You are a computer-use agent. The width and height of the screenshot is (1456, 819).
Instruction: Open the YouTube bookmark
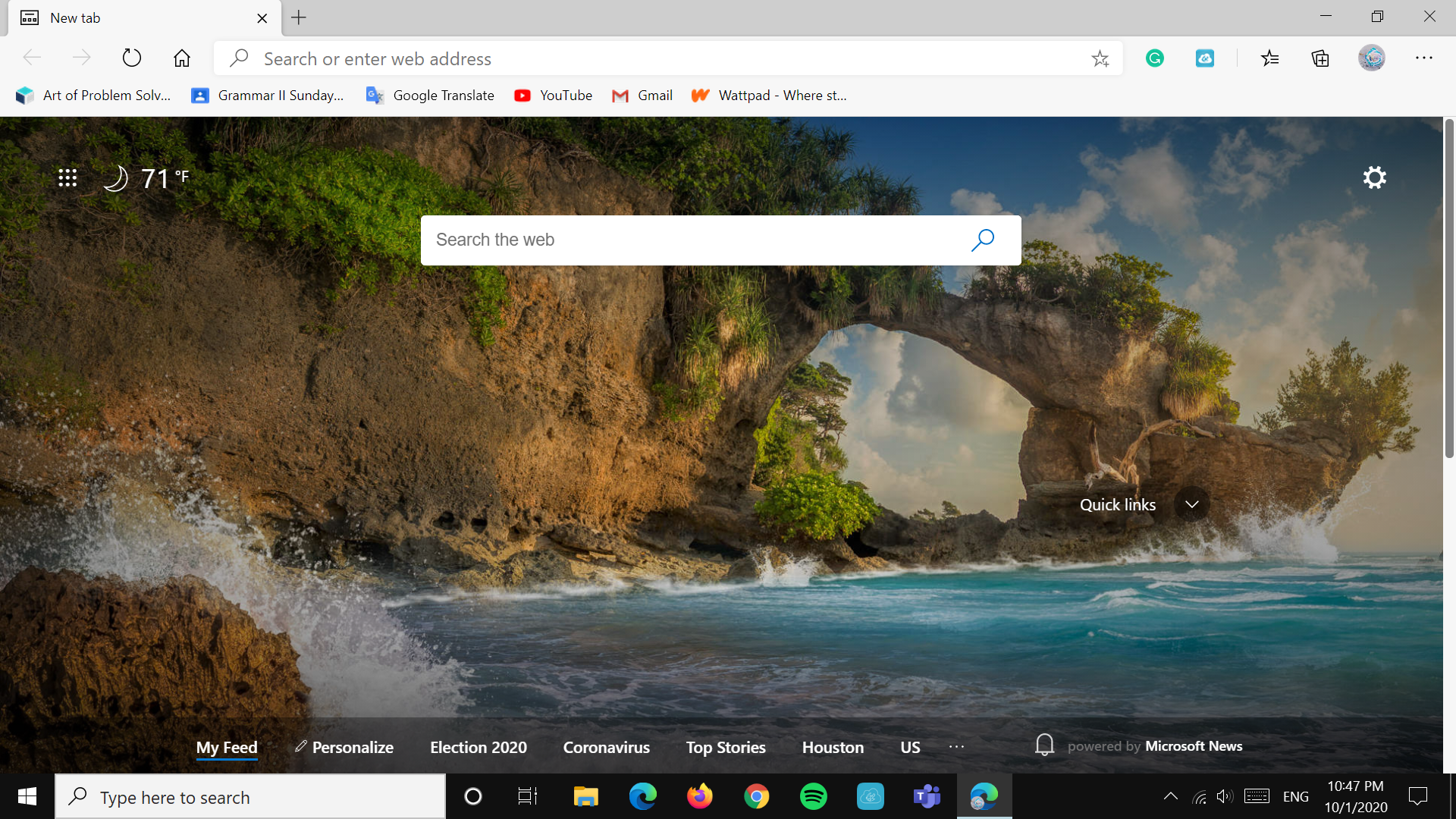(x=554, y=96)
